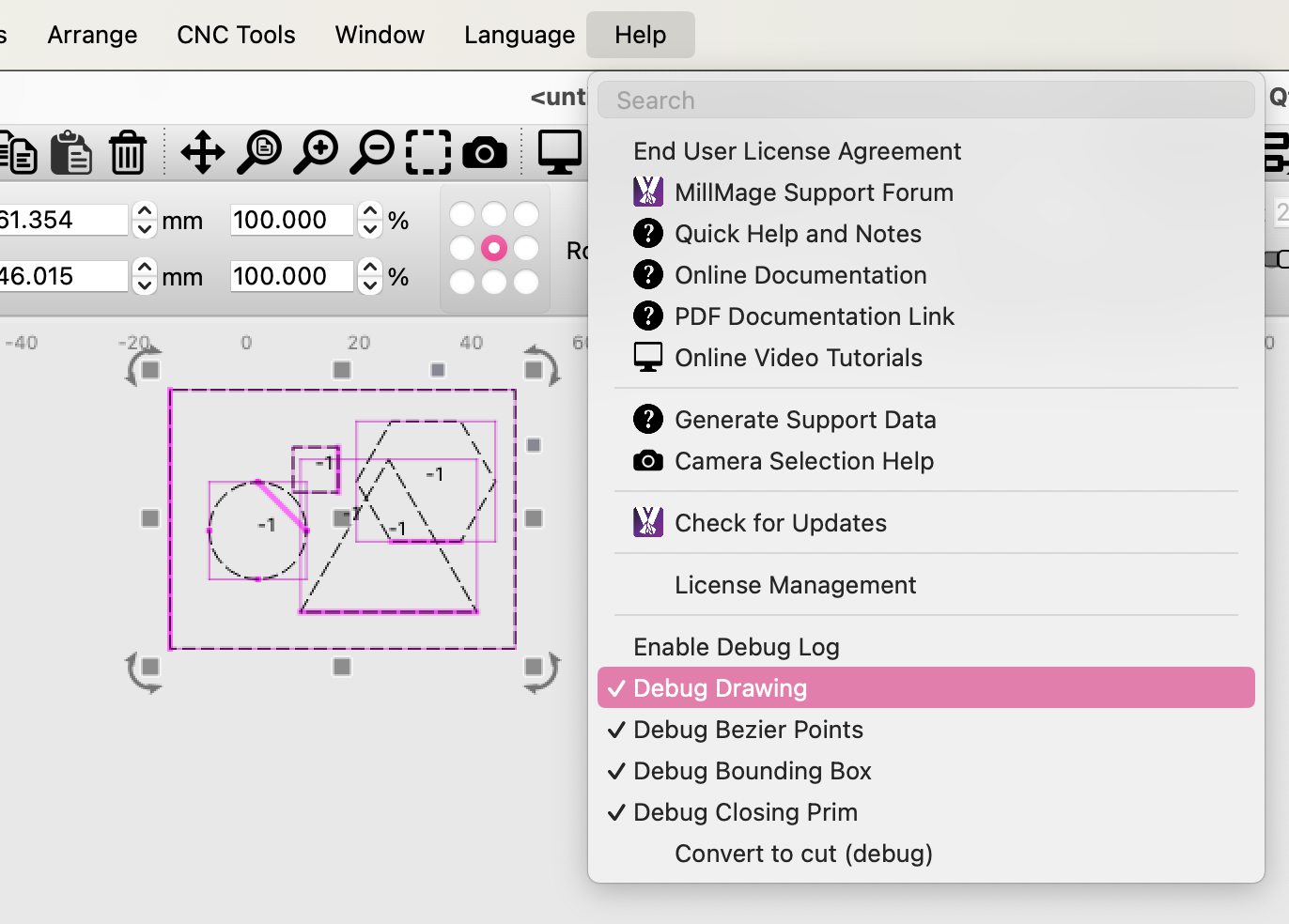Click the zoom to page magnifier icon

click(x=259, y=152)
